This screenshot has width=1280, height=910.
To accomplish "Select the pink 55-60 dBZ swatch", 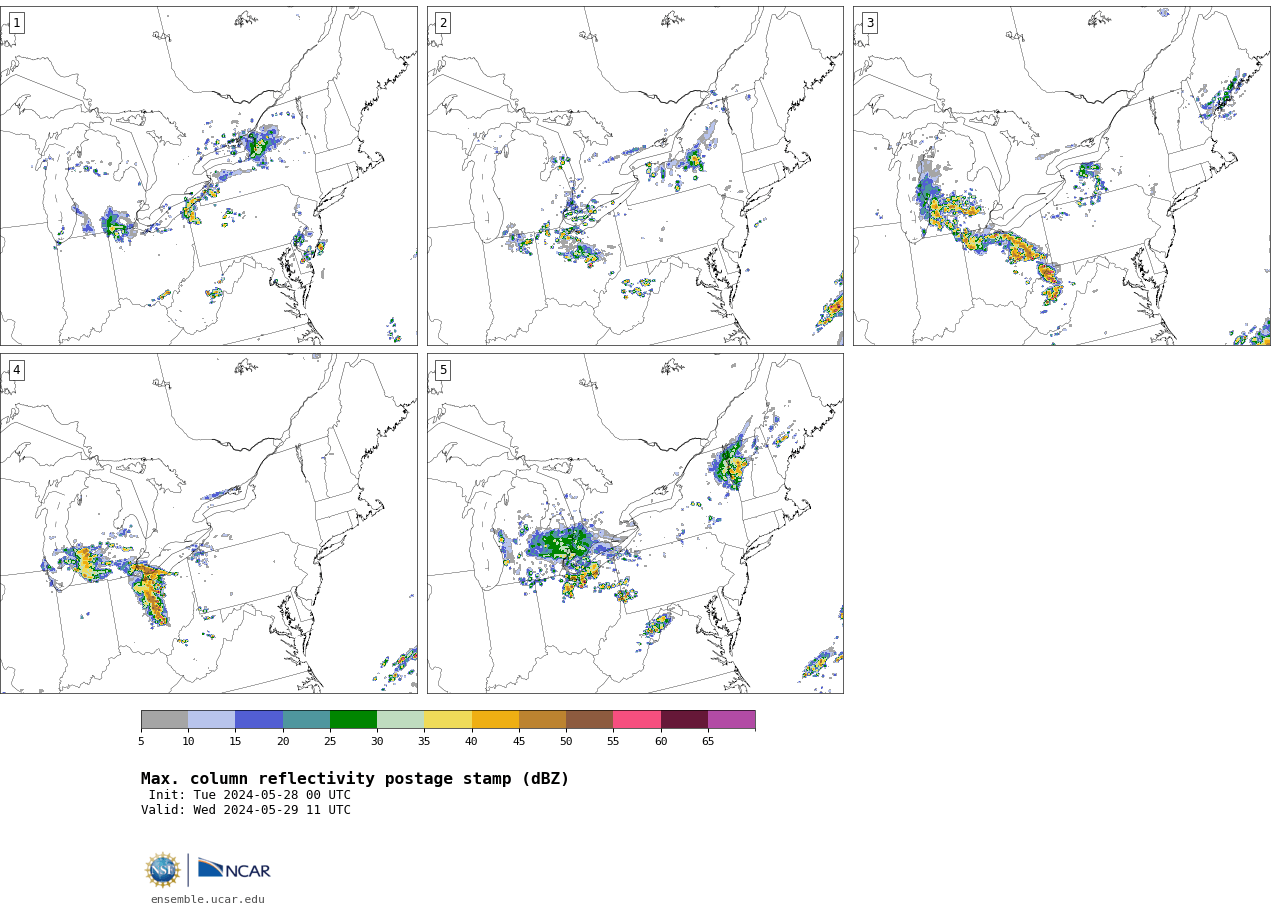I will pos(637,720).
